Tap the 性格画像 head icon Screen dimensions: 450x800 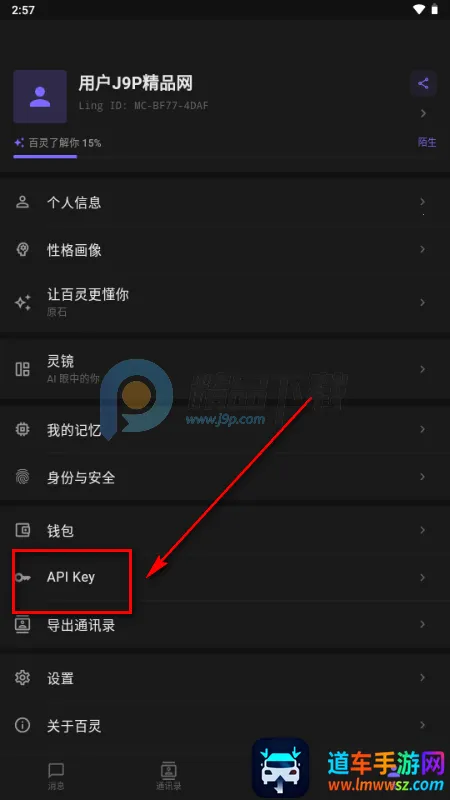[22, 249]
